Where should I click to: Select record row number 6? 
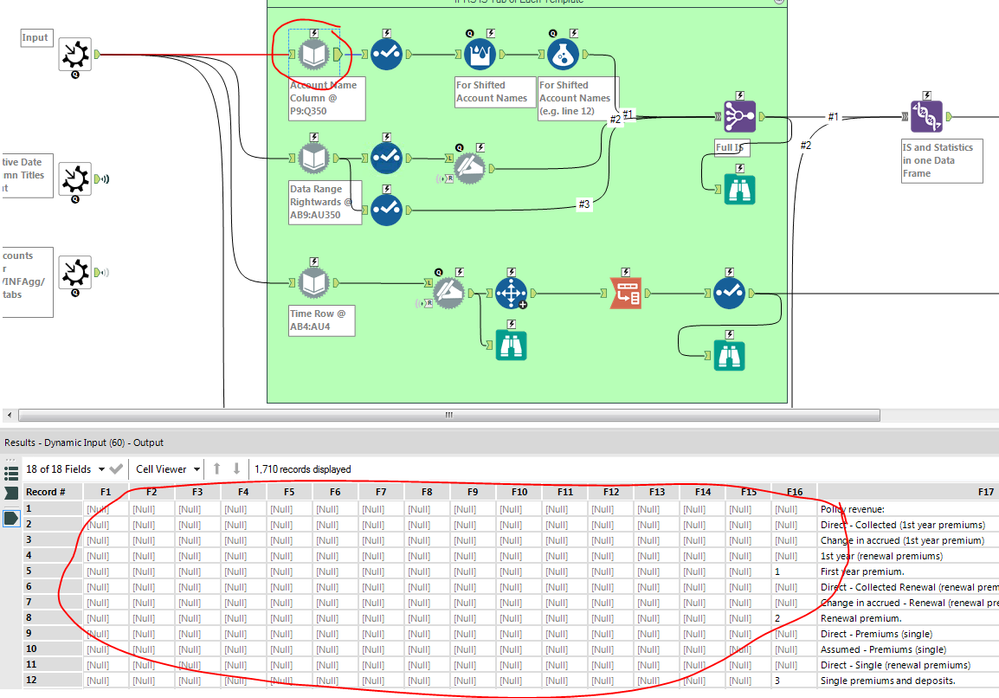(x=52, y=587)
